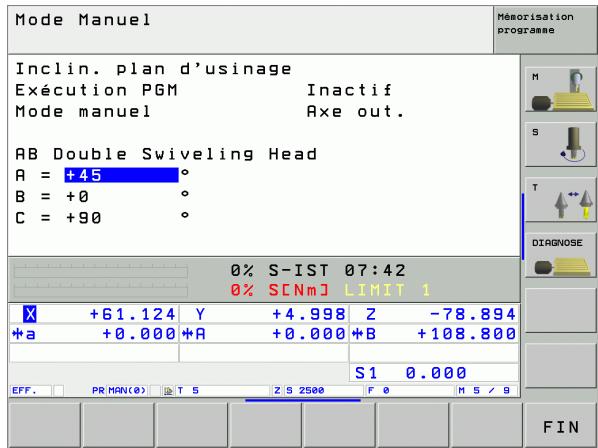
Task: Click the 07:42 time display
Action: click(x=375, y=270)
